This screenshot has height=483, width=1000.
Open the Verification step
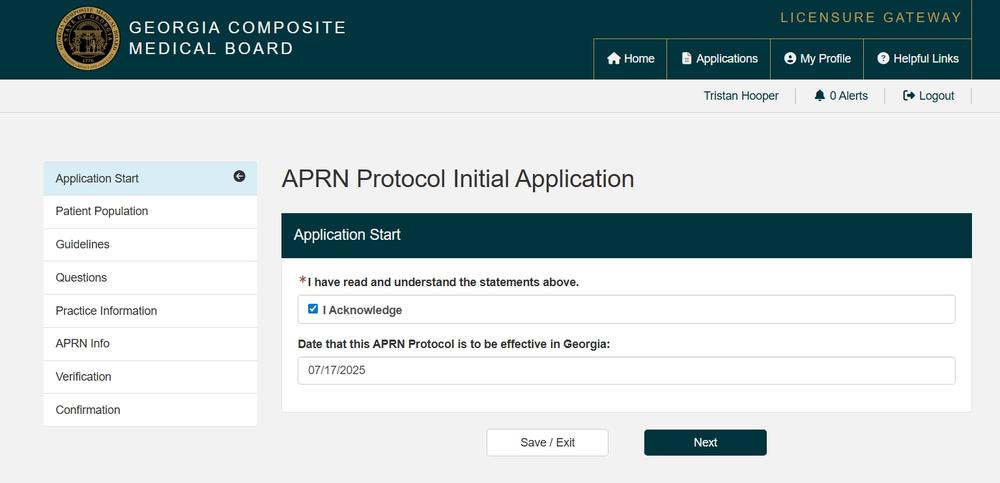(x=151, y=376)
